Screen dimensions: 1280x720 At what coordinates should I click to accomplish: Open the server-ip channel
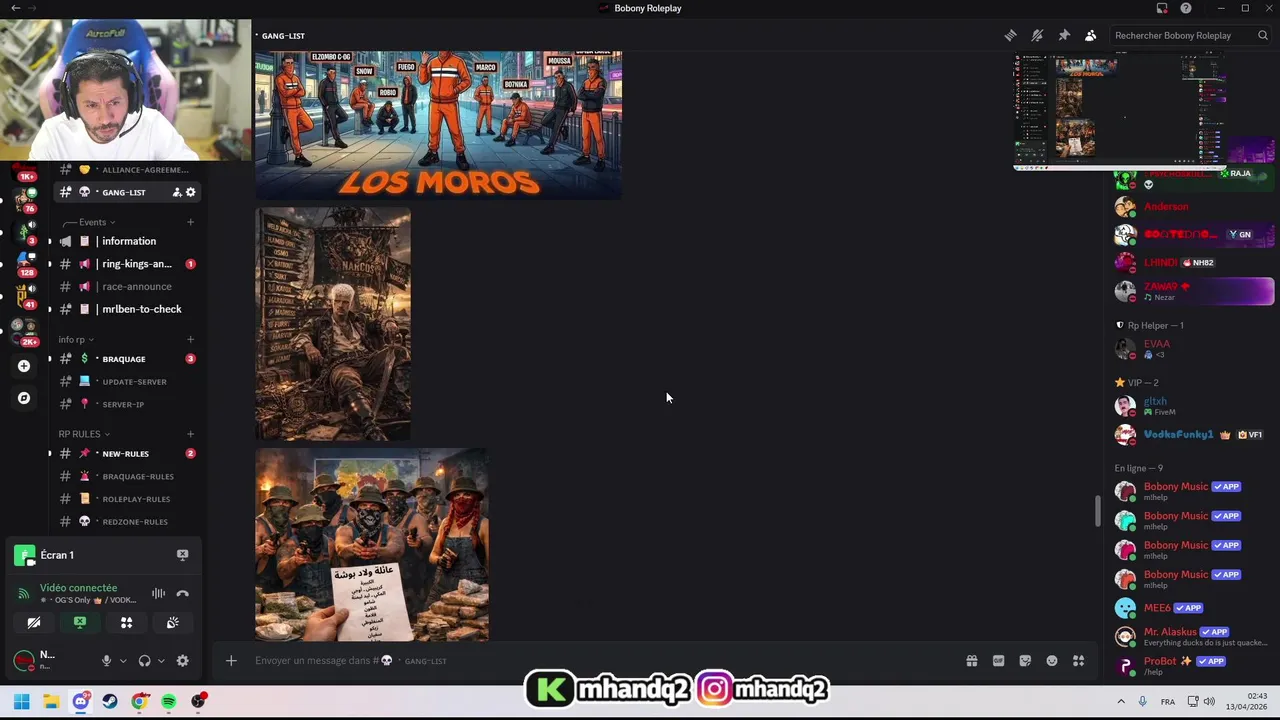click(x=125, y=404)
